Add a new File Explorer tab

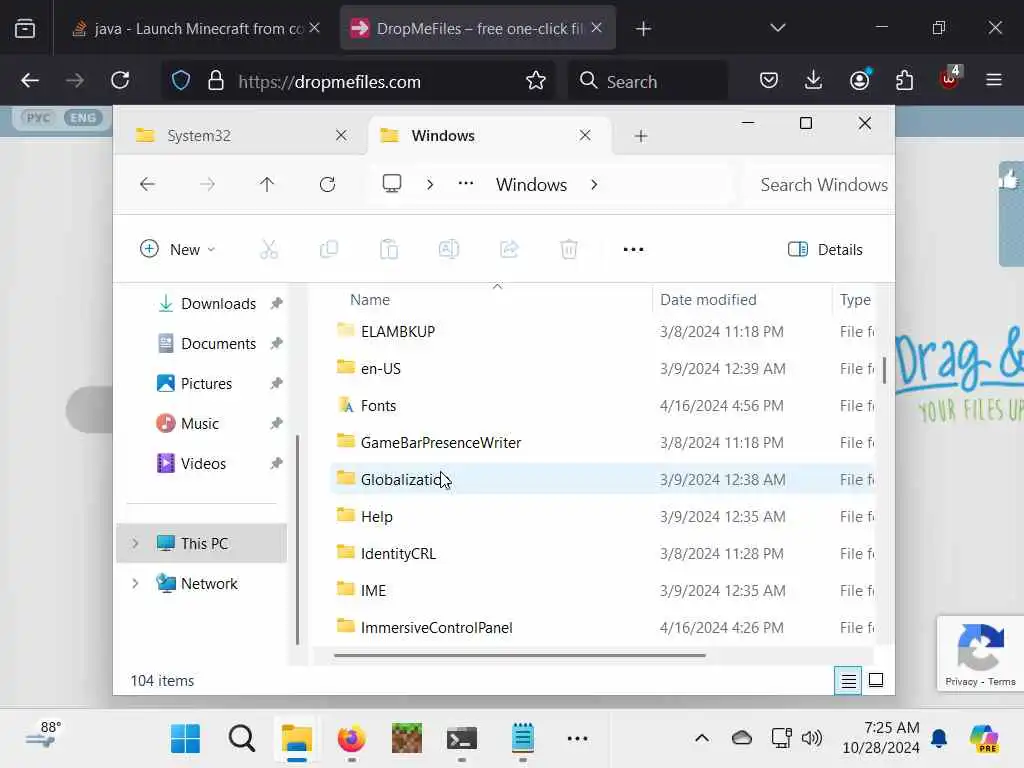[641, 136]
